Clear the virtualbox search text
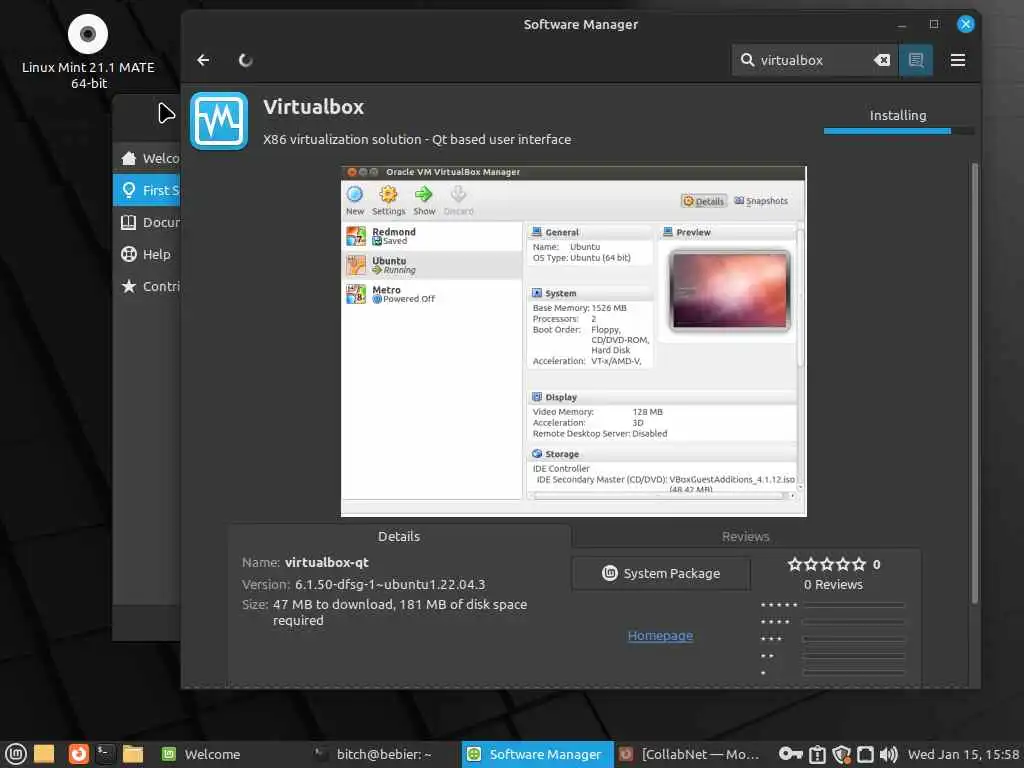The height and width of the screenshot is (768, 1024). point(882,60)
